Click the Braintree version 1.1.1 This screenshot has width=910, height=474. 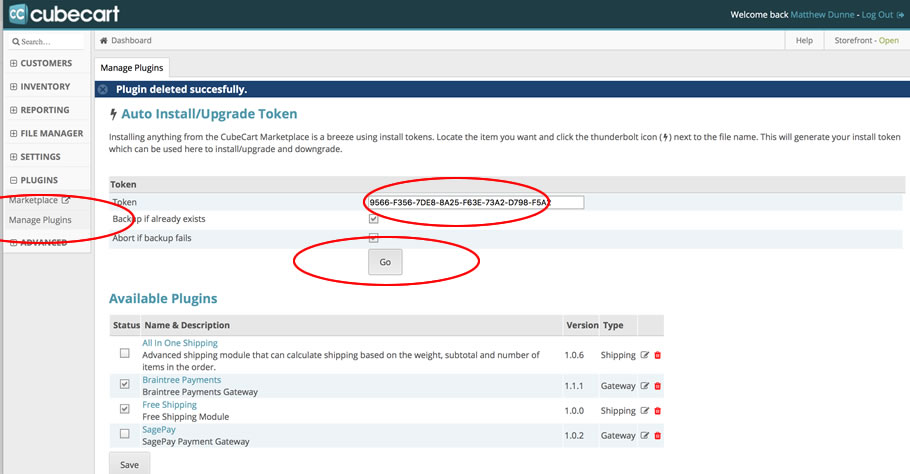pyautogui.click(x=574, y=386)
